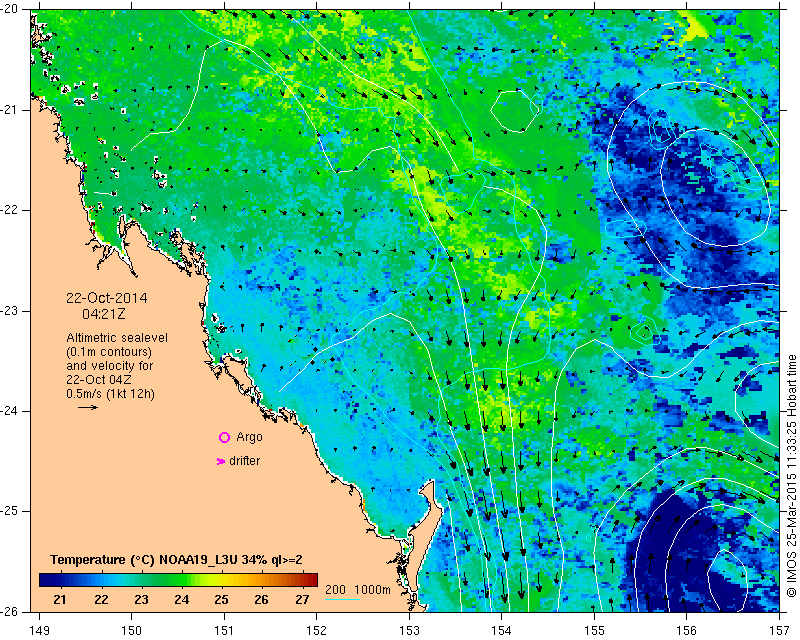
Task: Click the longitude axis label "156"
Action: (x=687, y=630)
